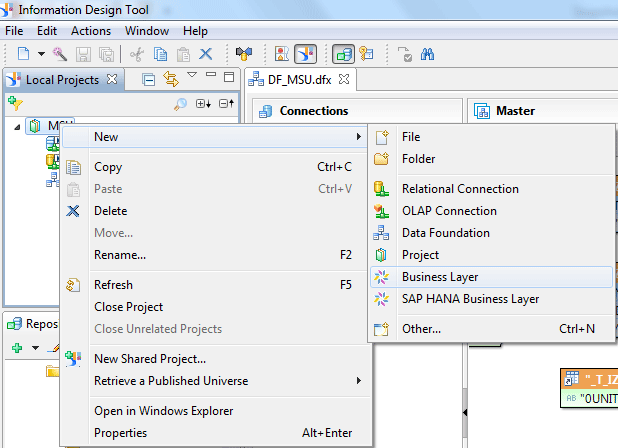Select Folder in the New submenu
Viewport: 618px width, 448px height.
[491, 159]
